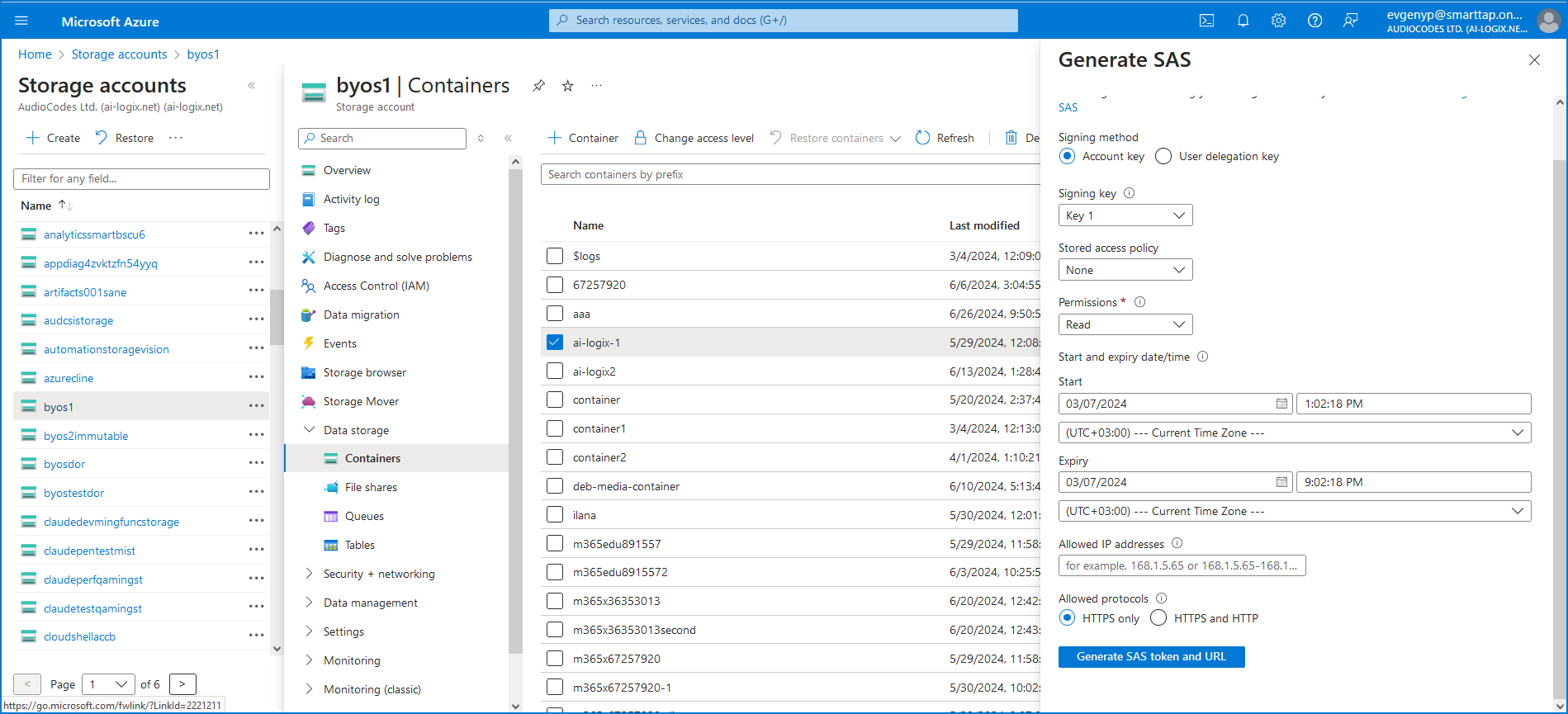Click Change access level
The height and width of the screenshot is (714, 1568).
pyautogui.click(x=694, y=138)
